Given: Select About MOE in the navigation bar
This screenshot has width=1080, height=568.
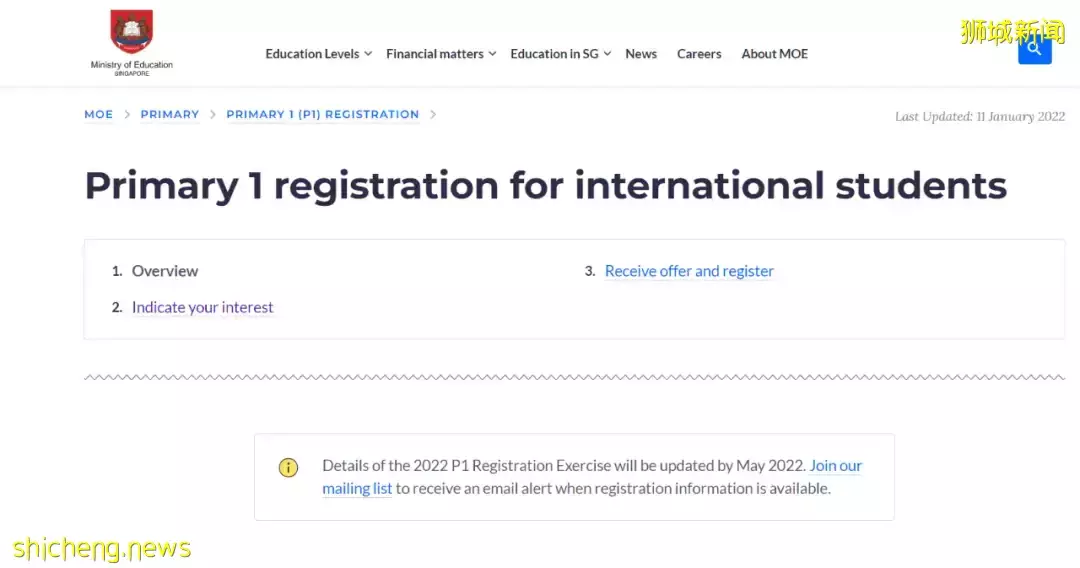Looking at the screenshot, I should click(774, 54).
